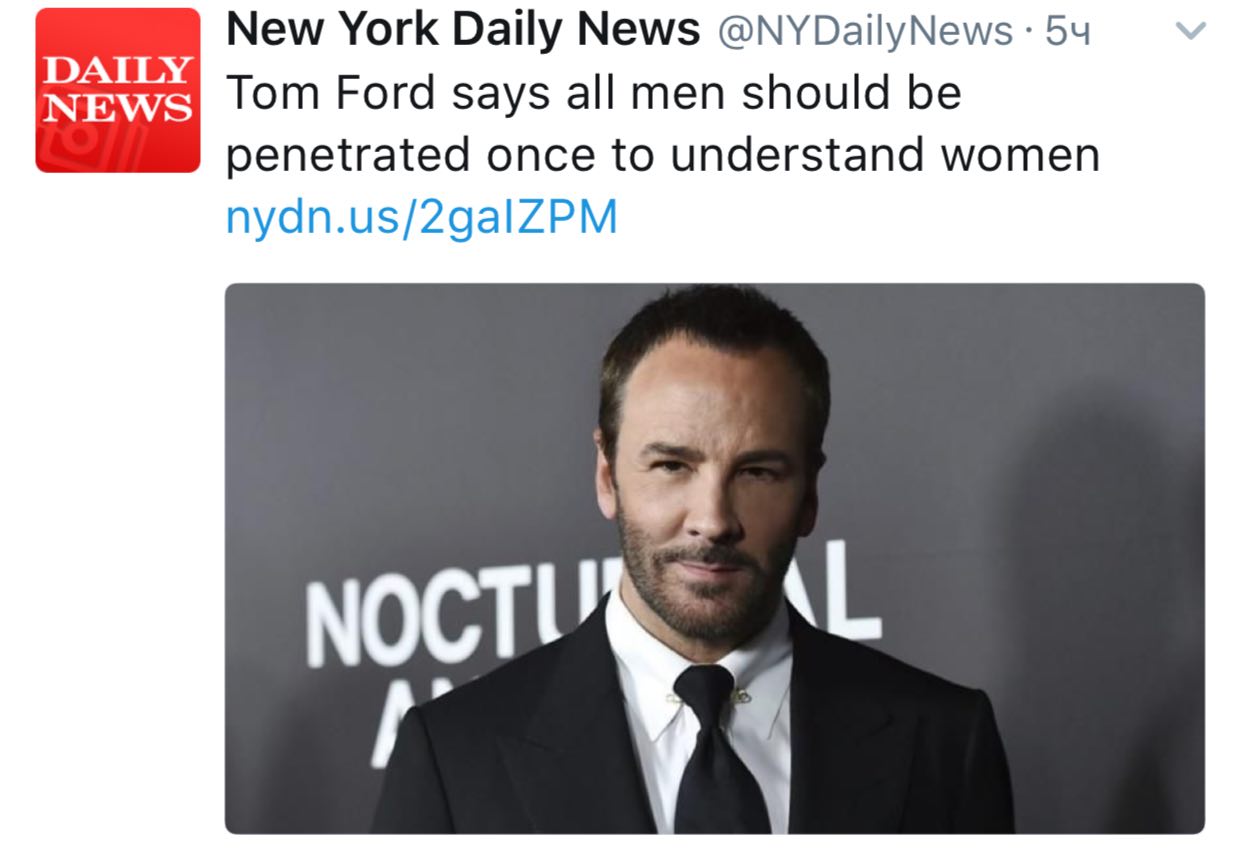Tap the word DAILY in the red logo
The height and width of the screenshot is (868, 1241).
point(118,72)
